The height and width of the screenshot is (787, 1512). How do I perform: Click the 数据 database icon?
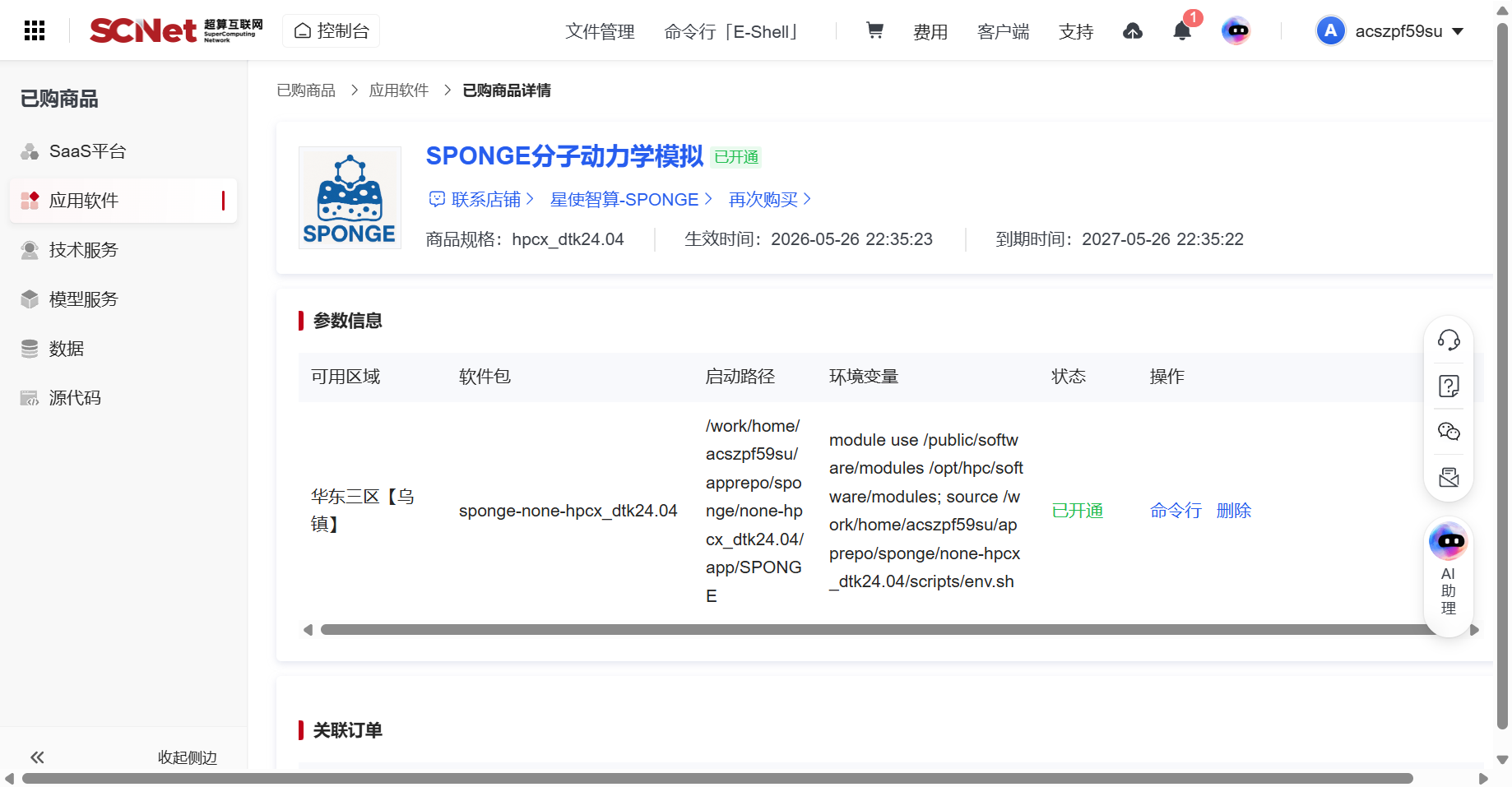pos(30,349)
